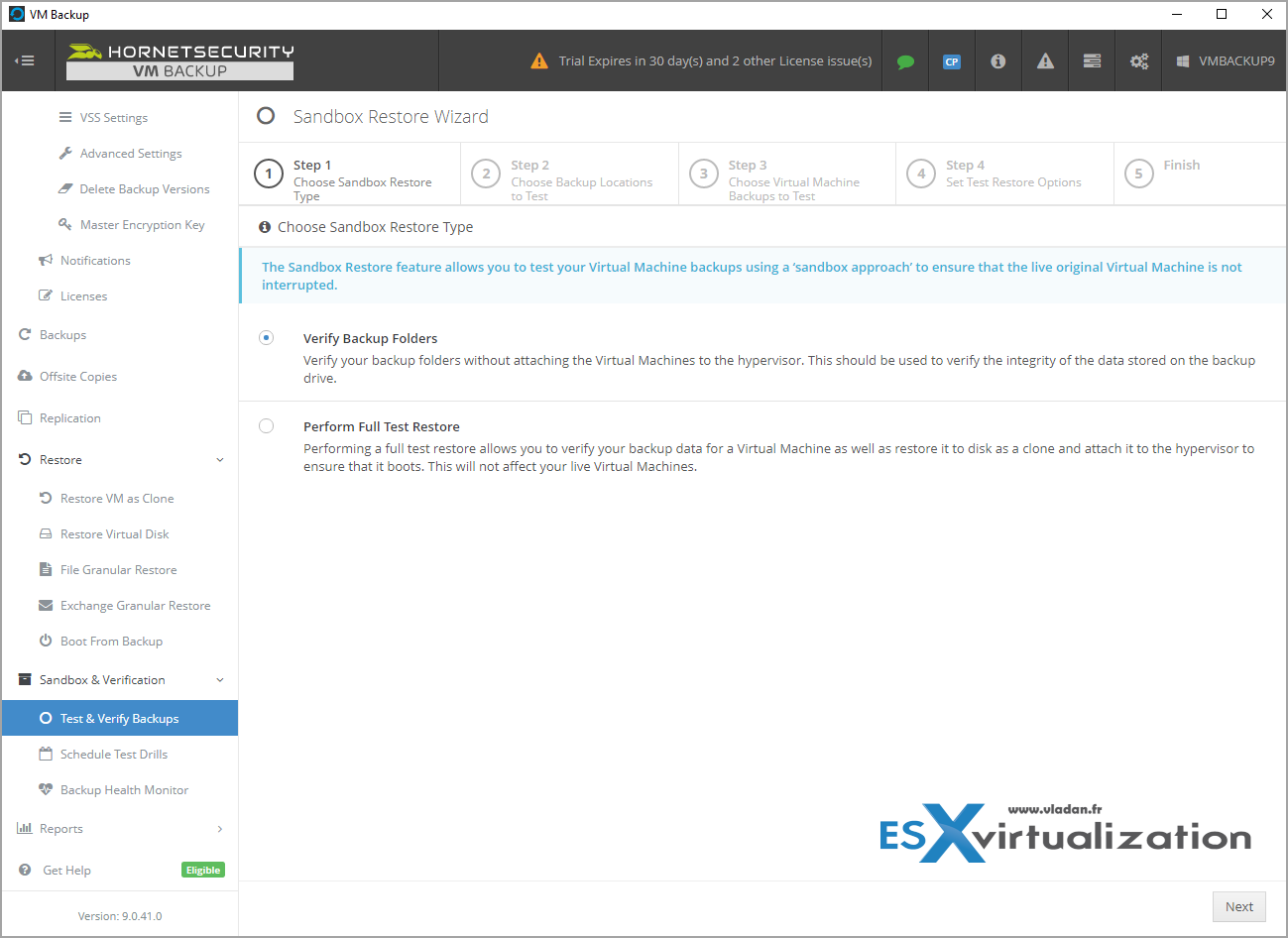Open the Boot From Backup page
This screenshot has height=938, width=1288.
pyautogui.click(x=111, y=642)
